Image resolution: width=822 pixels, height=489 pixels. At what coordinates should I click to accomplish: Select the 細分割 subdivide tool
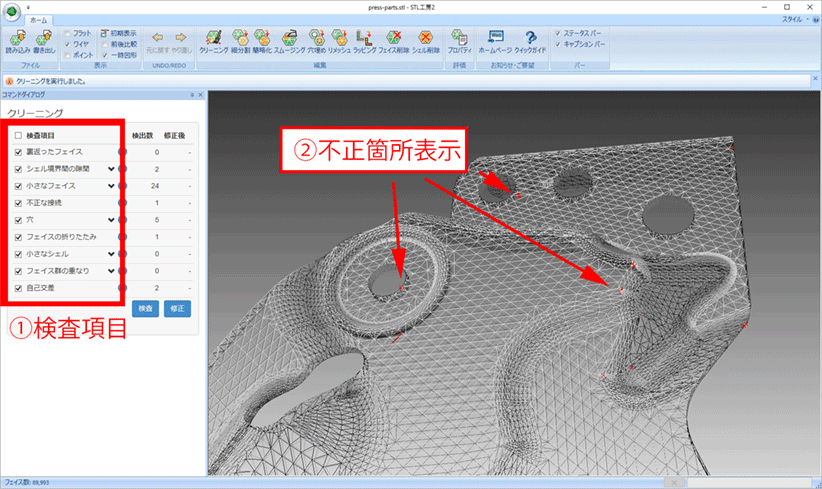tap(240, 38)
